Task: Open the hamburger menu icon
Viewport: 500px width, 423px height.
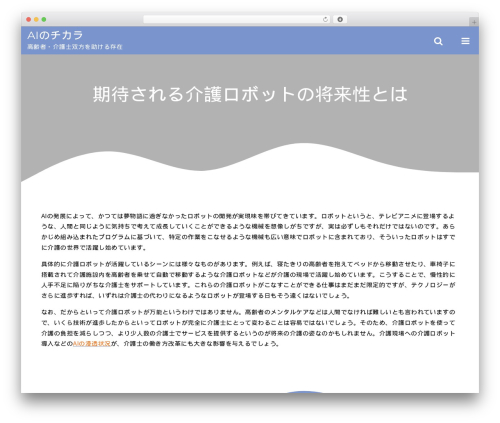Action: click(x=465, y=41)
